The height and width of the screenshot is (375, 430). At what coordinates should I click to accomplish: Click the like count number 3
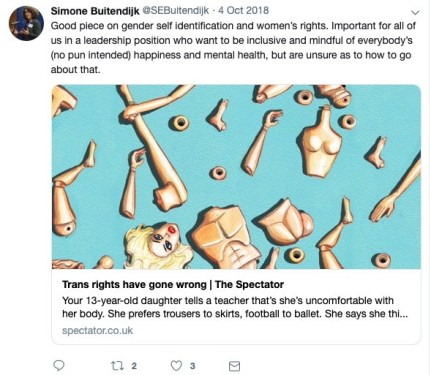192,366
